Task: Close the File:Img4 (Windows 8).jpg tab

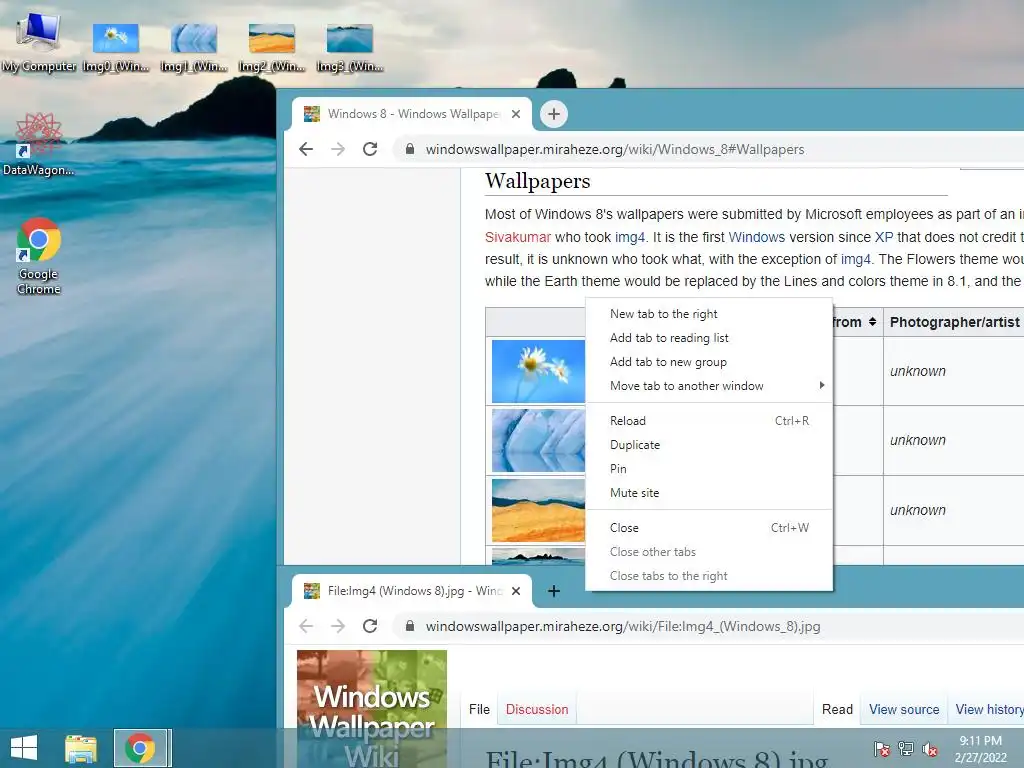Action: [x=516, y=591]
